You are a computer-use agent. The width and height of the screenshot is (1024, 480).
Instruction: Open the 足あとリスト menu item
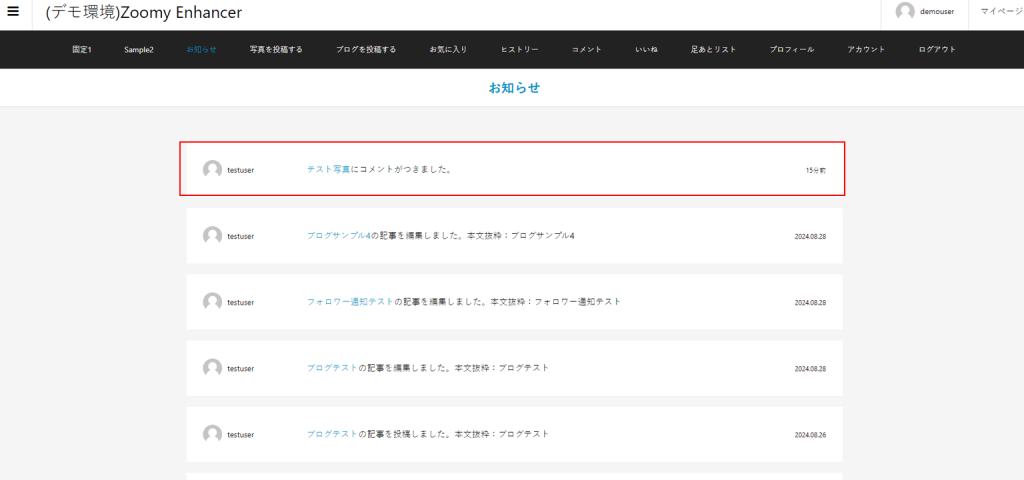coord(713,50)
